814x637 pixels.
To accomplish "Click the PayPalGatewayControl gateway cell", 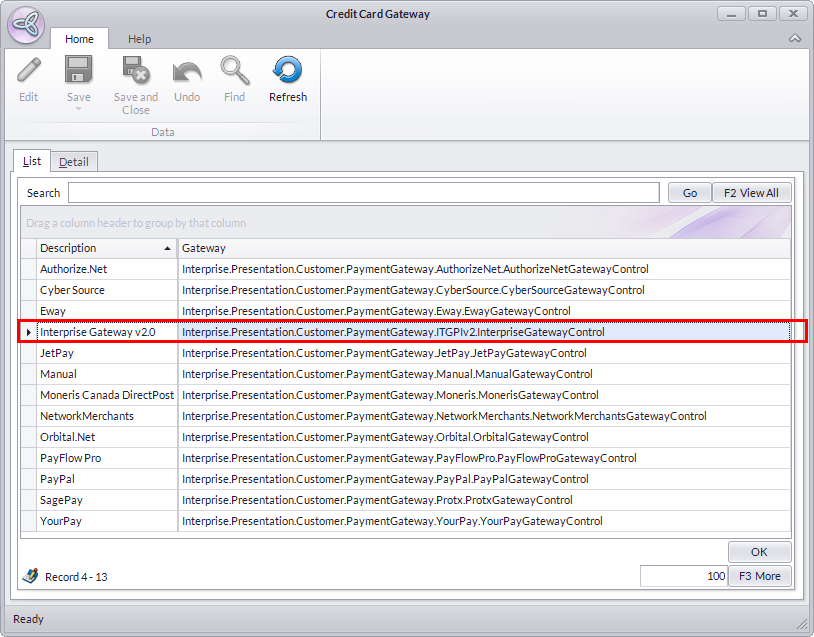I will tap(484, 479).
